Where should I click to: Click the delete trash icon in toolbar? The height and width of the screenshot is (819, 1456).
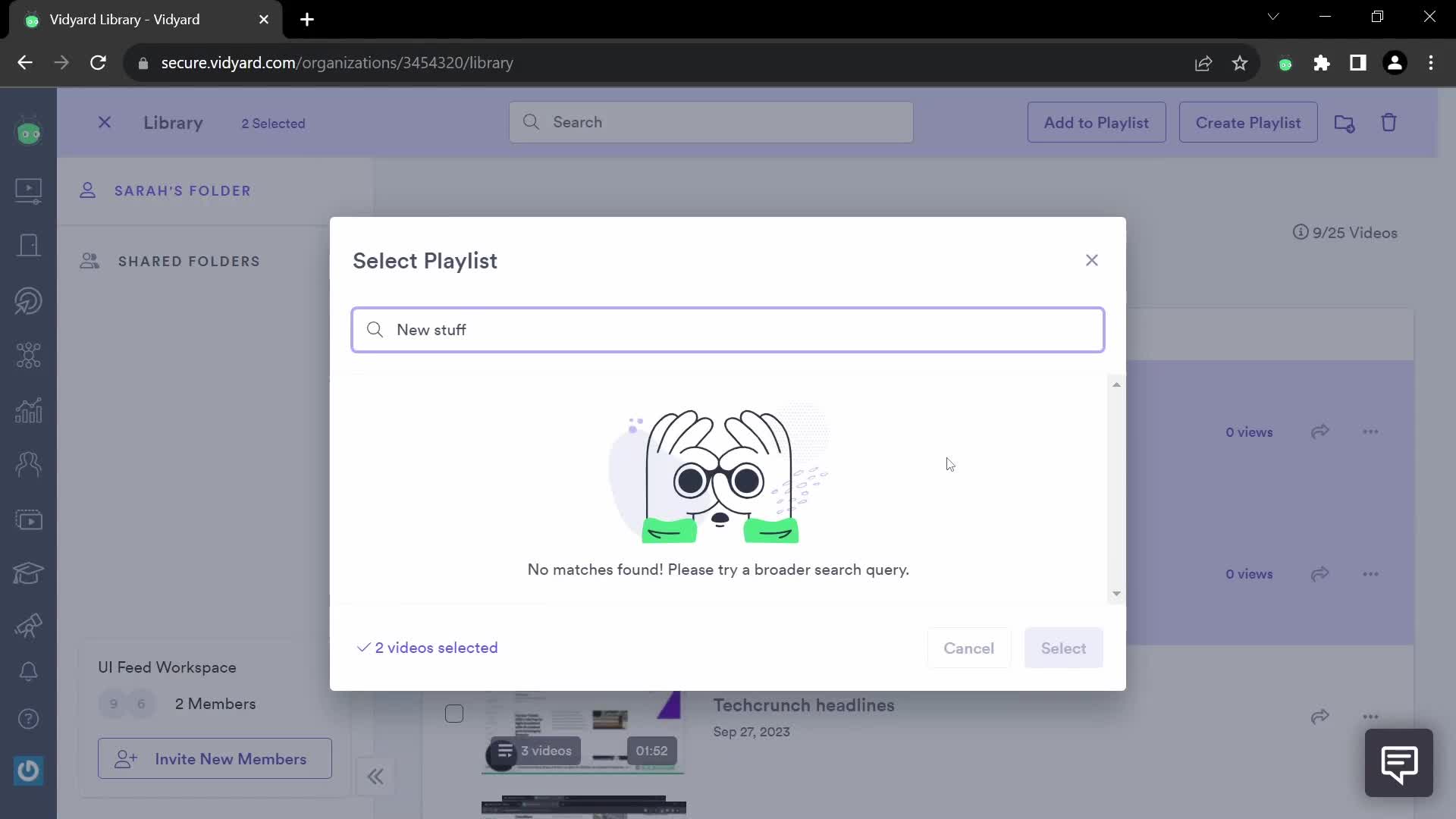(x=1390, y=122)
